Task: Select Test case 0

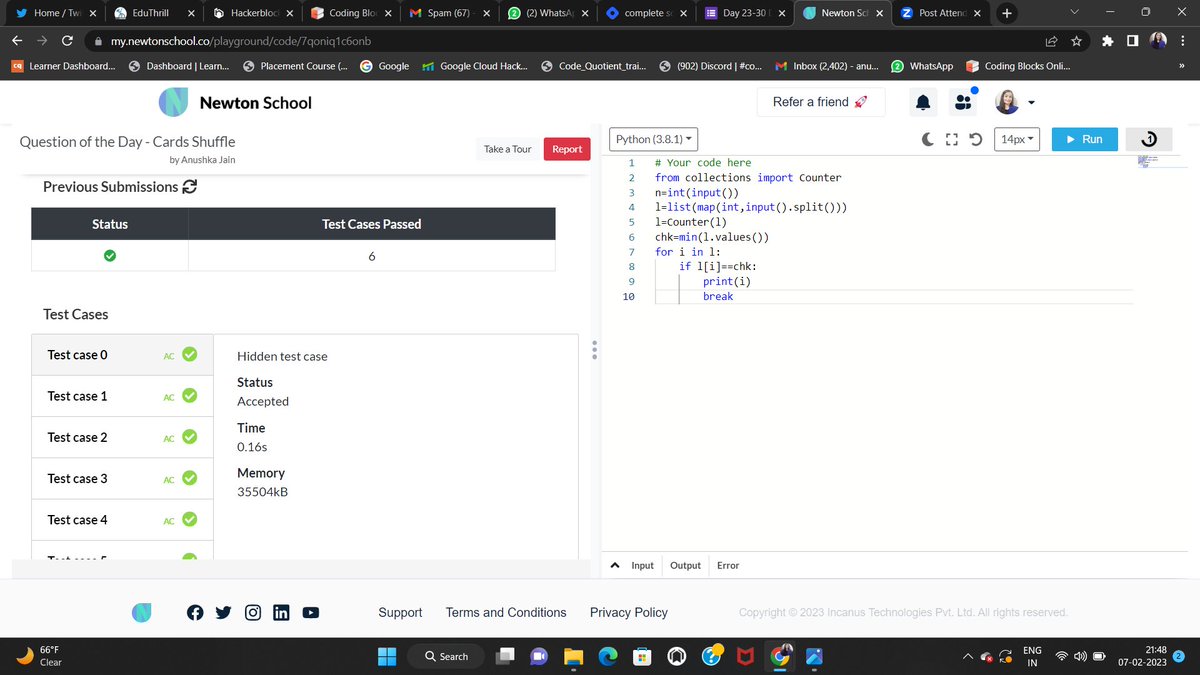Action: pos(123,355)
